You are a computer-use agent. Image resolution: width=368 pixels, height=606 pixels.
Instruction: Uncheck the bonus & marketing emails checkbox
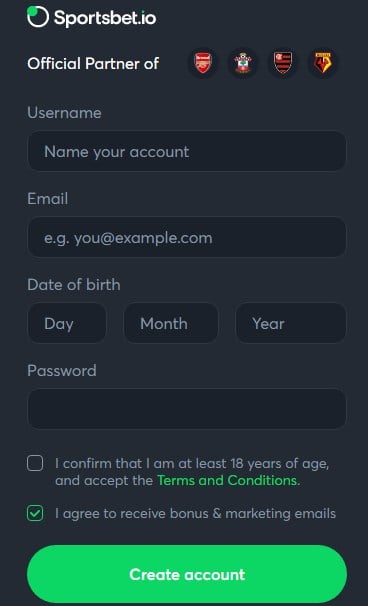point(35,513)
